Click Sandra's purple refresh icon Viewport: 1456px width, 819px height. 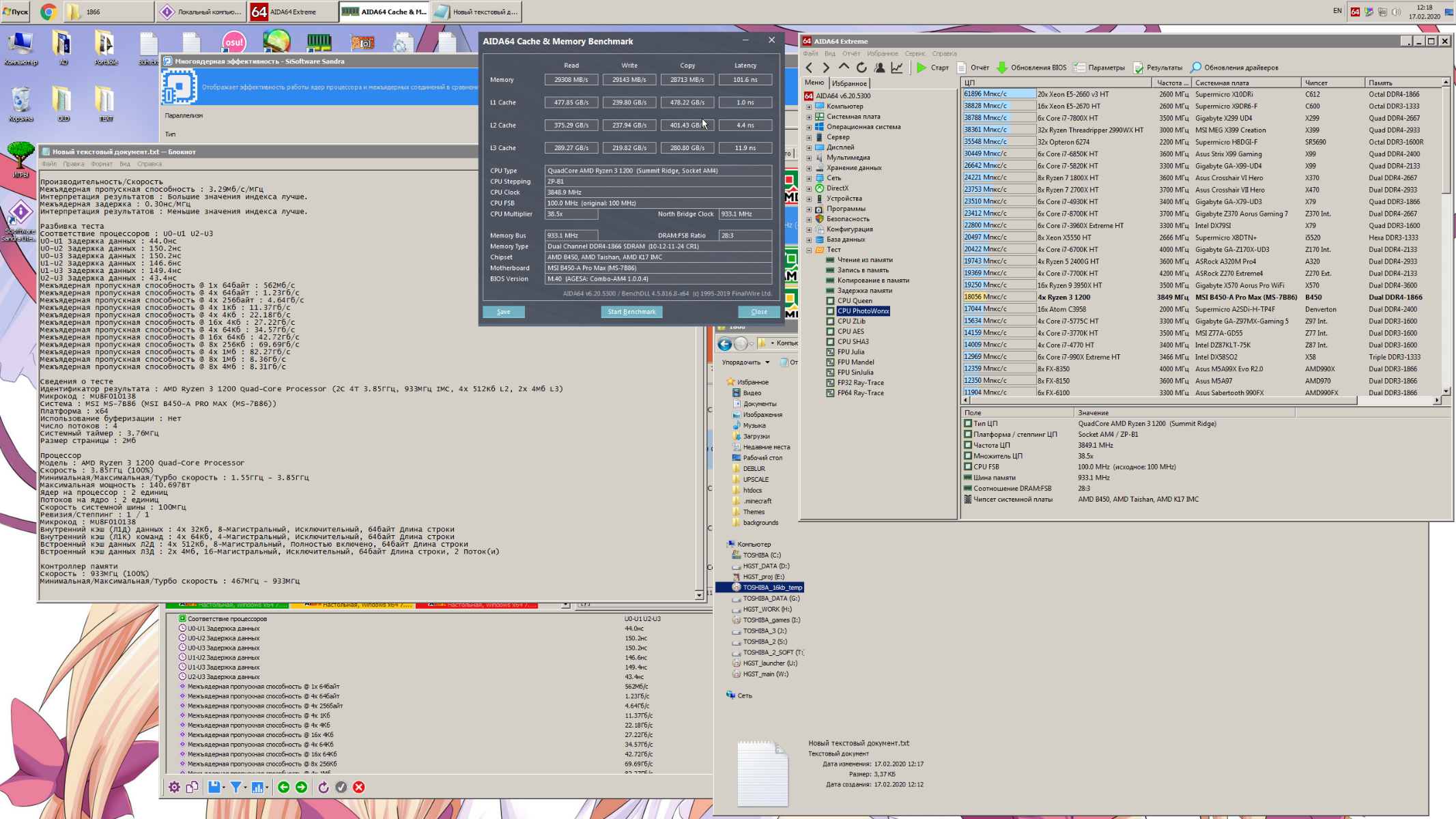click(x=324, y=787)
